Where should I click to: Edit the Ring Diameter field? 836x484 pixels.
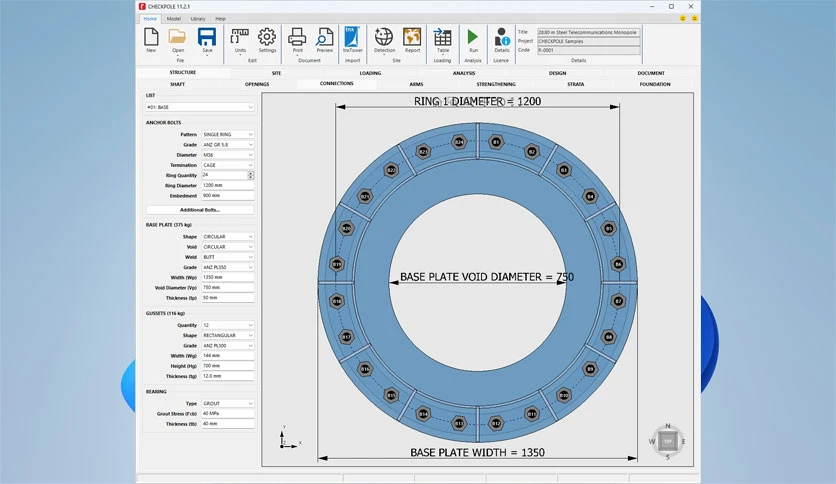coord(228,185)
